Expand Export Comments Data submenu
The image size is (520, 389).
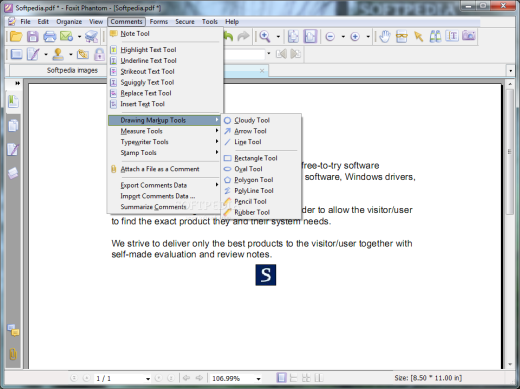click(165, 185)
